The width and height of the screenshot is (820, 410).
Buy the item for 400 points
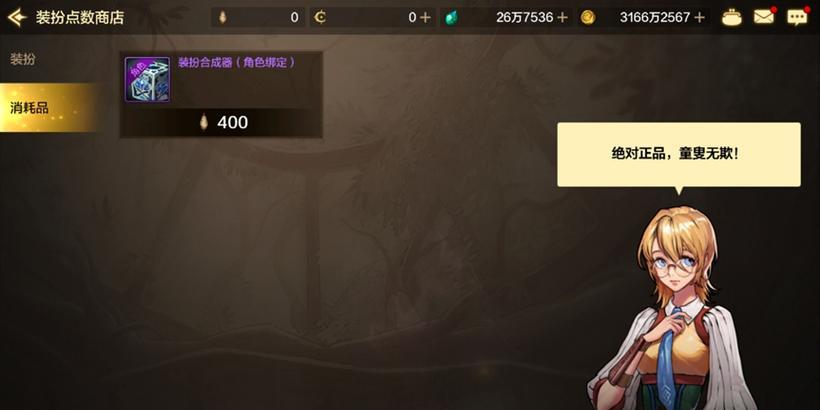221,123
